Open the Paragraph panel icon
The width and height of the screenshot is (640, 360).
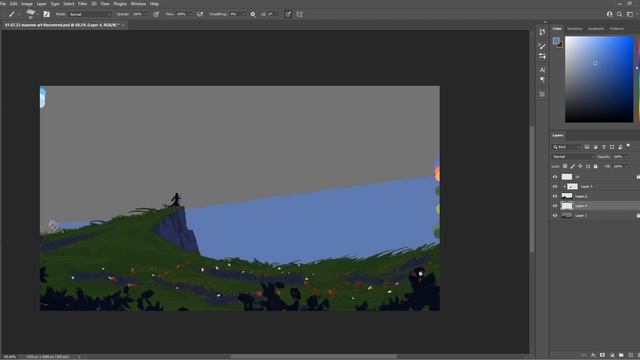(x=542, y=80)
